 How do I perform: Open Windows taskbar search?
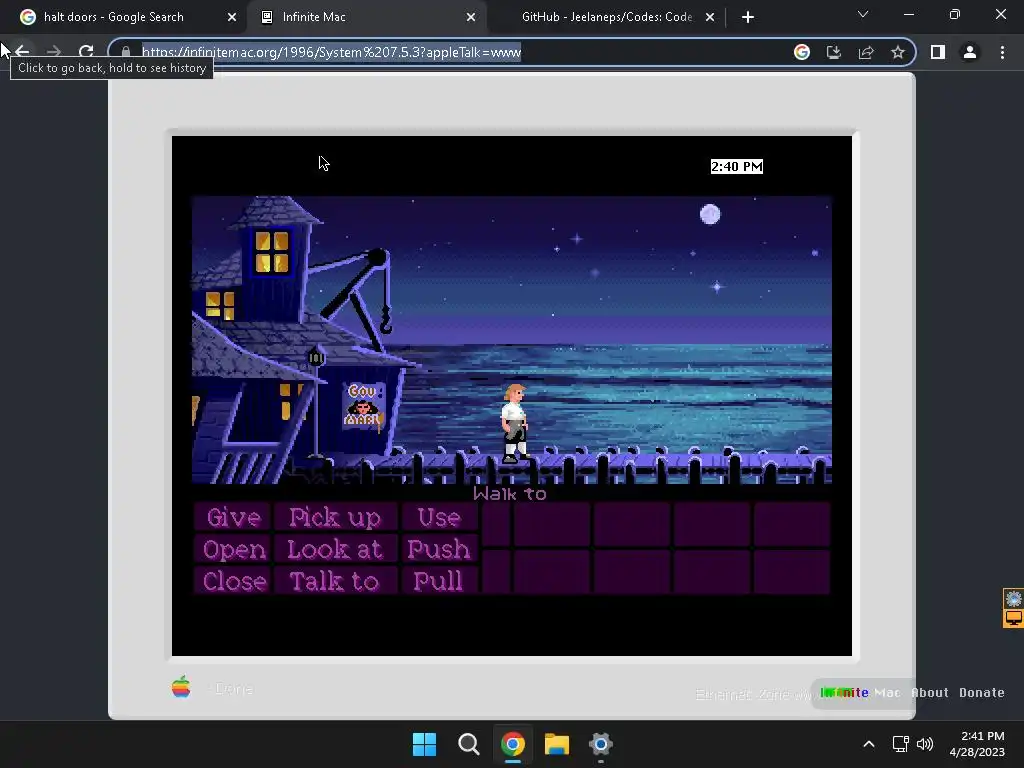(468, 744)
